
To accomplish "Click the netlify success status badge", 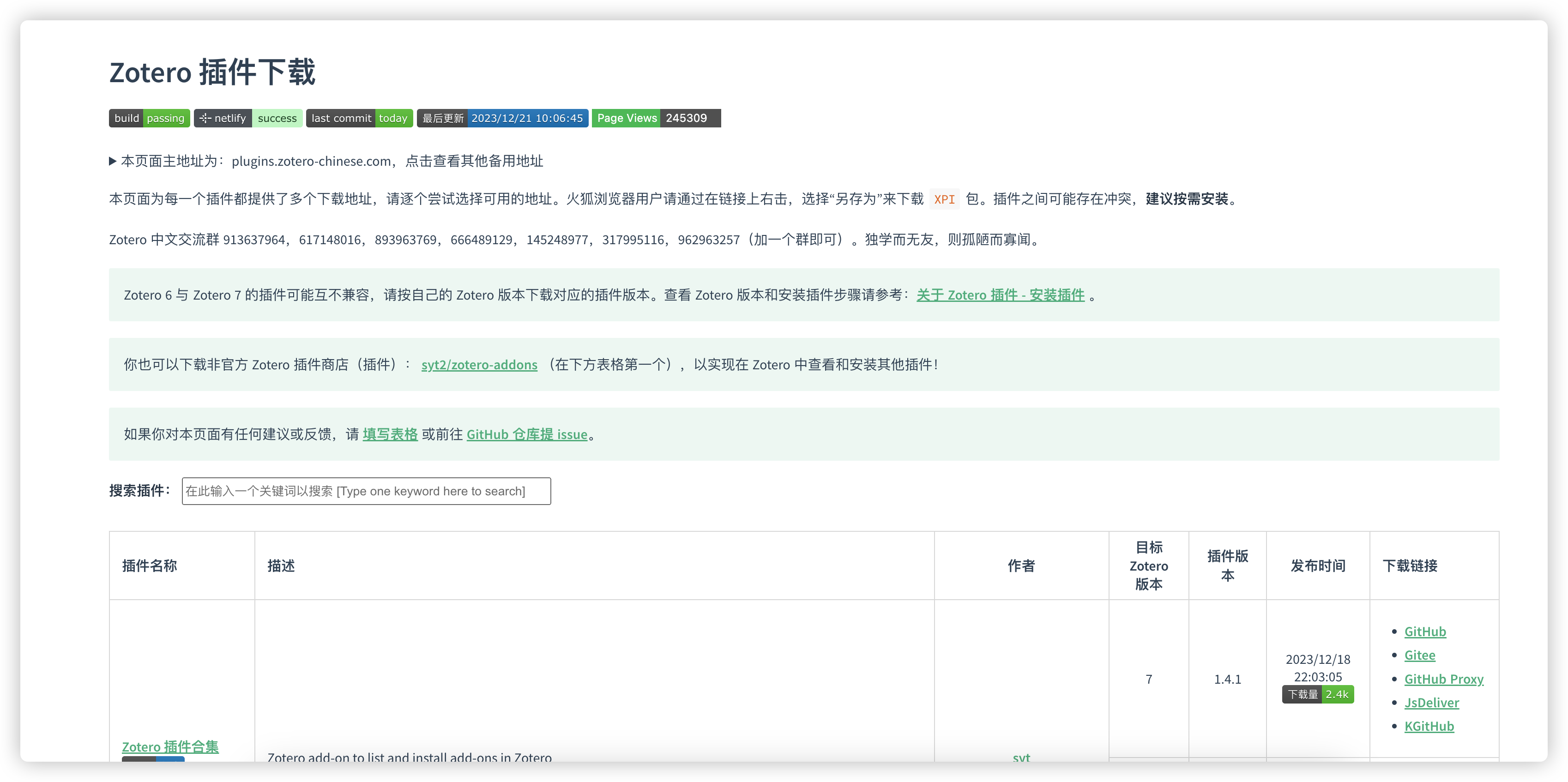I will [x=248, y=118].
